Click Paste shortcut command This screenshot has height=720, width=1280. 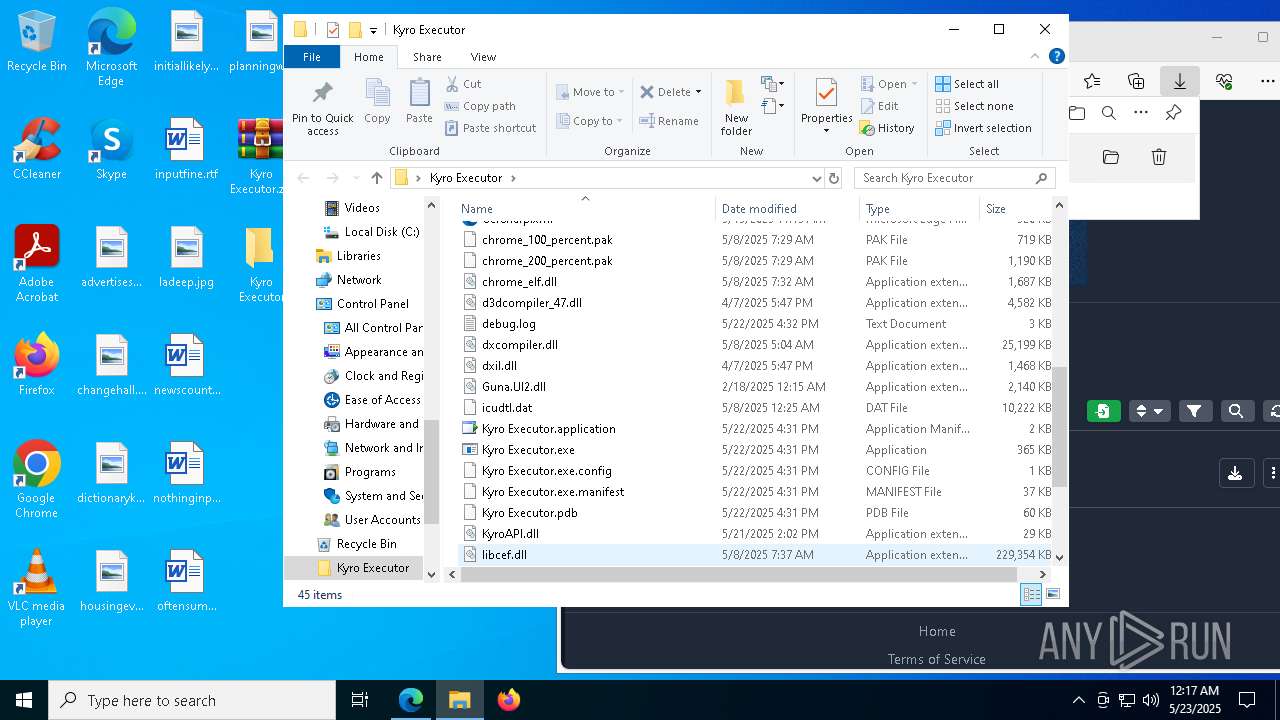point(490,128)
